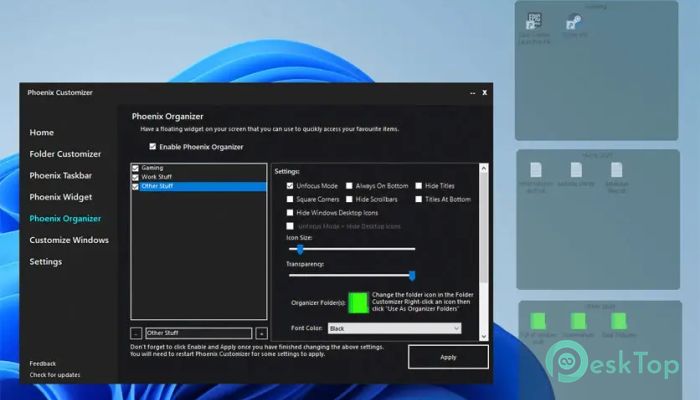Open rightmost green folder in Other Stuff widget
Screen dimensions: 700x400
click(619, 321)
